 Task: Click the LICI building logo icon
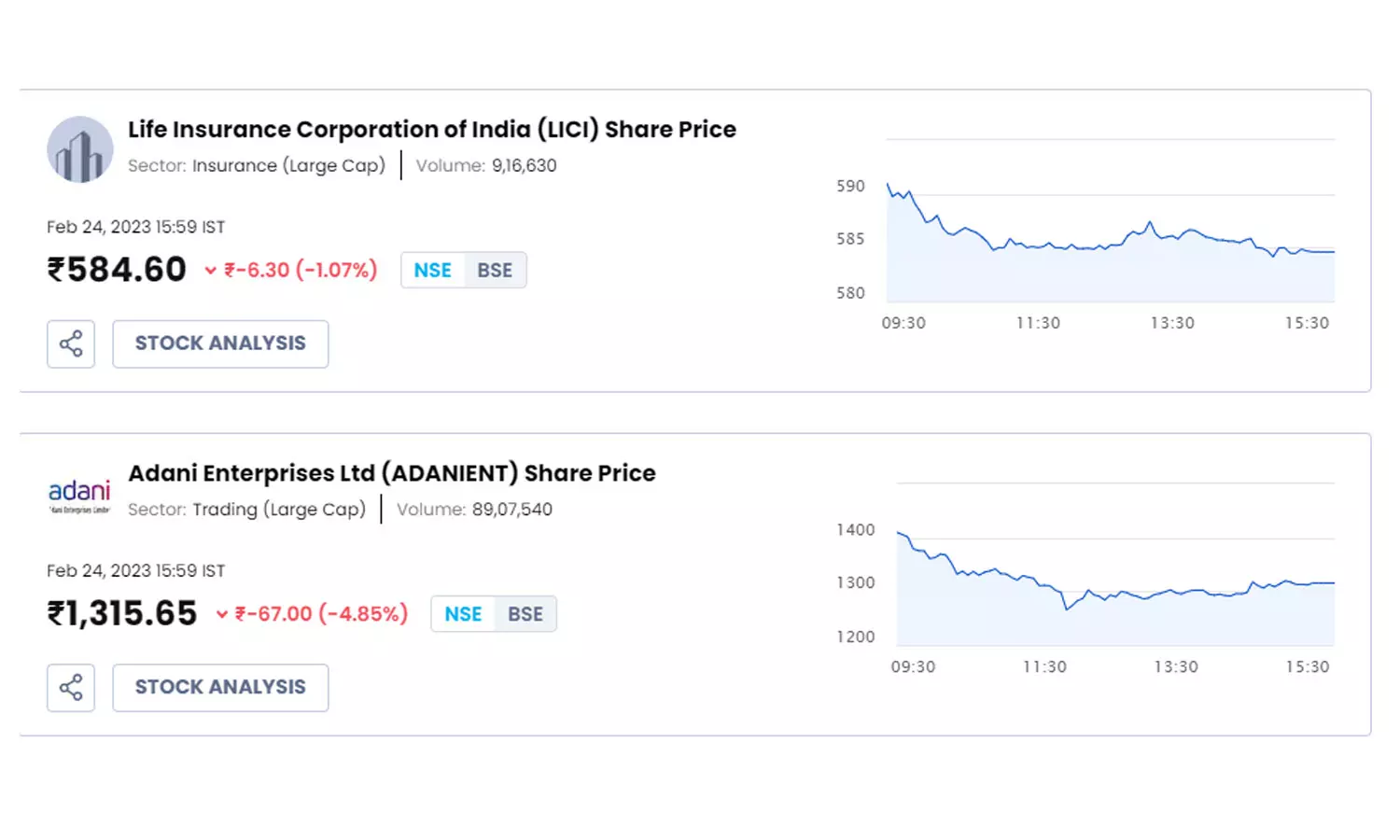click(80, 149)
